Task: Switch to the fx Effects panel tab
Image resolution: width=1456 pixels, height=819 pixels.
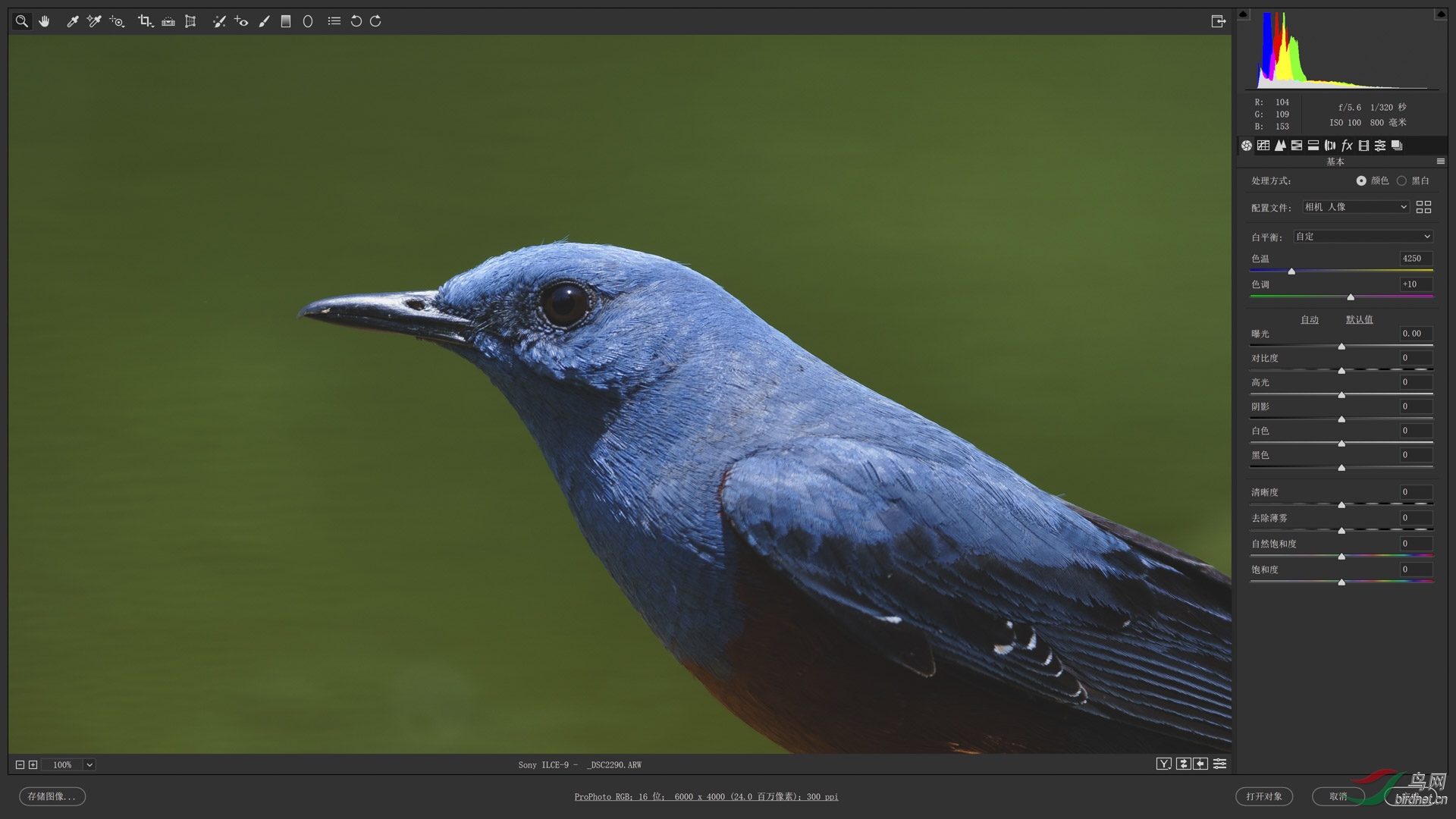Action: click(1347, 146)
